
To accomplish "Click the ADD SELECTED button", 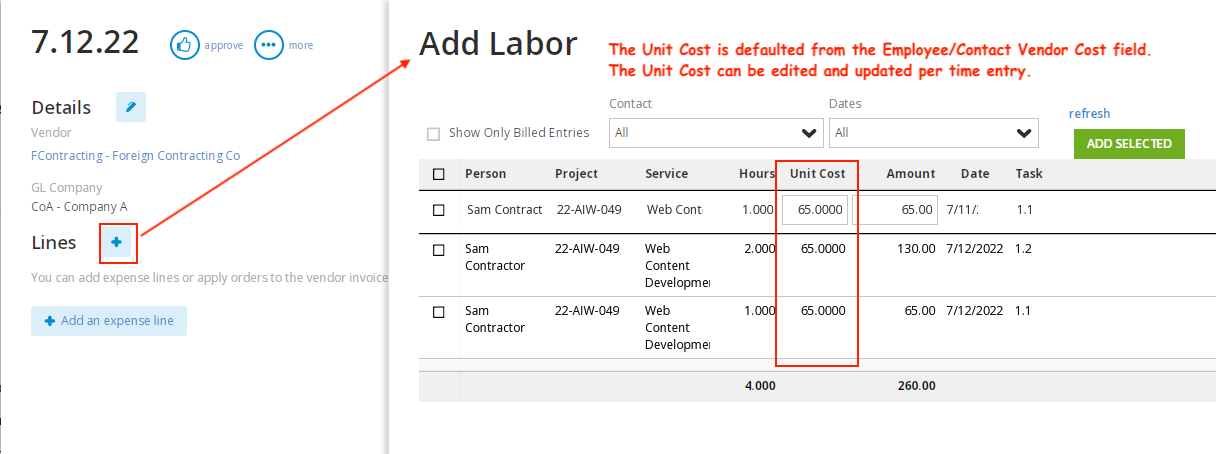I will coord(1129,144).
